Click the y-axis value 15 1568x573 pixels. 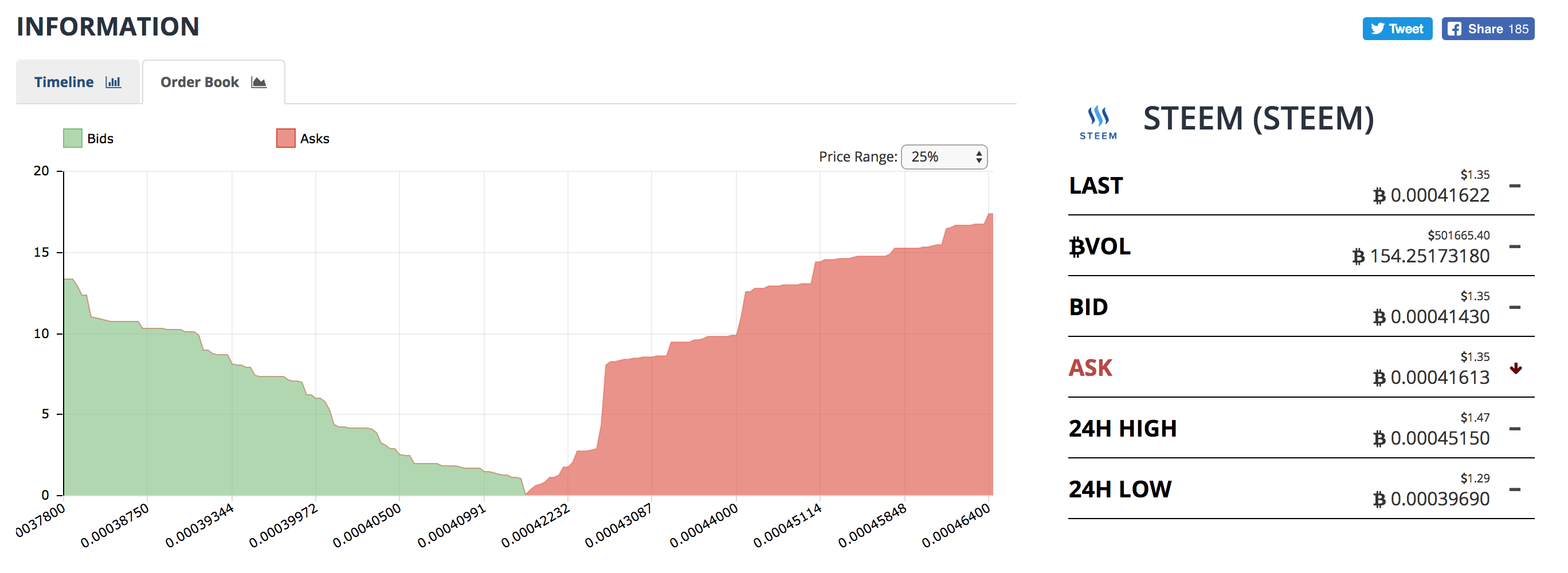coord(41,253)
